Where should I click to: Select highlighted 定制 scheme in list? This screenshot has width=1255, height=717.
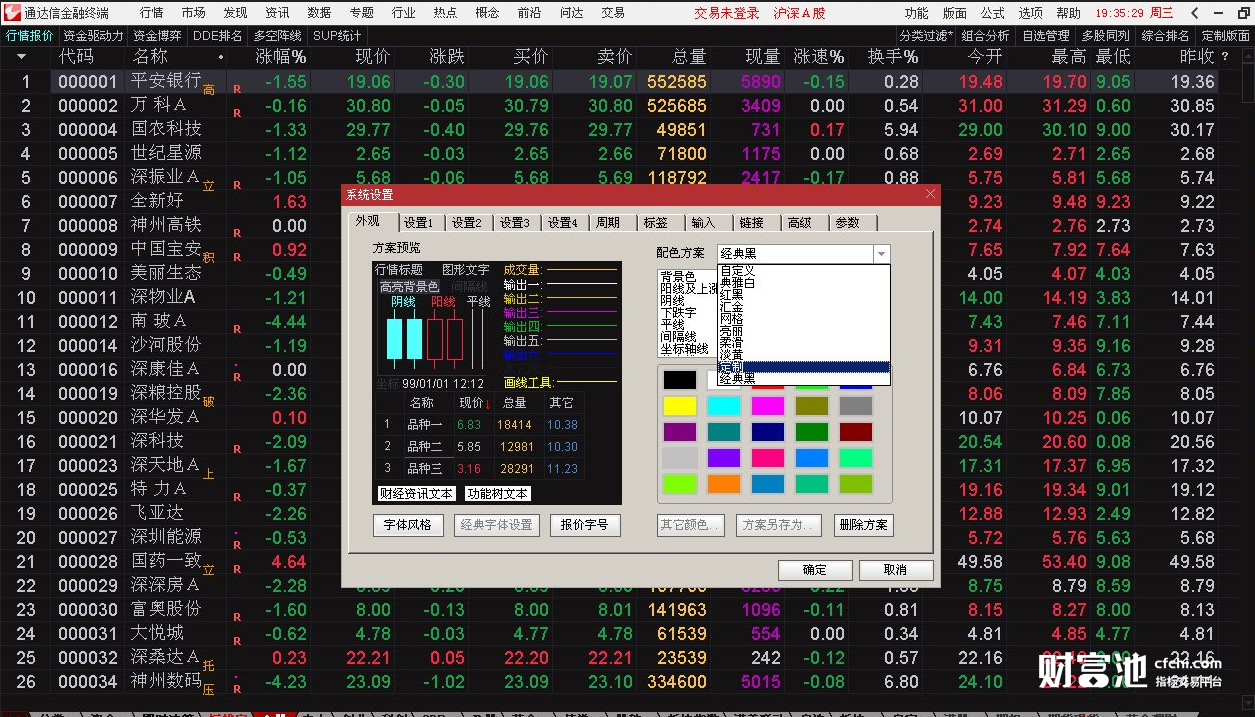803,367
